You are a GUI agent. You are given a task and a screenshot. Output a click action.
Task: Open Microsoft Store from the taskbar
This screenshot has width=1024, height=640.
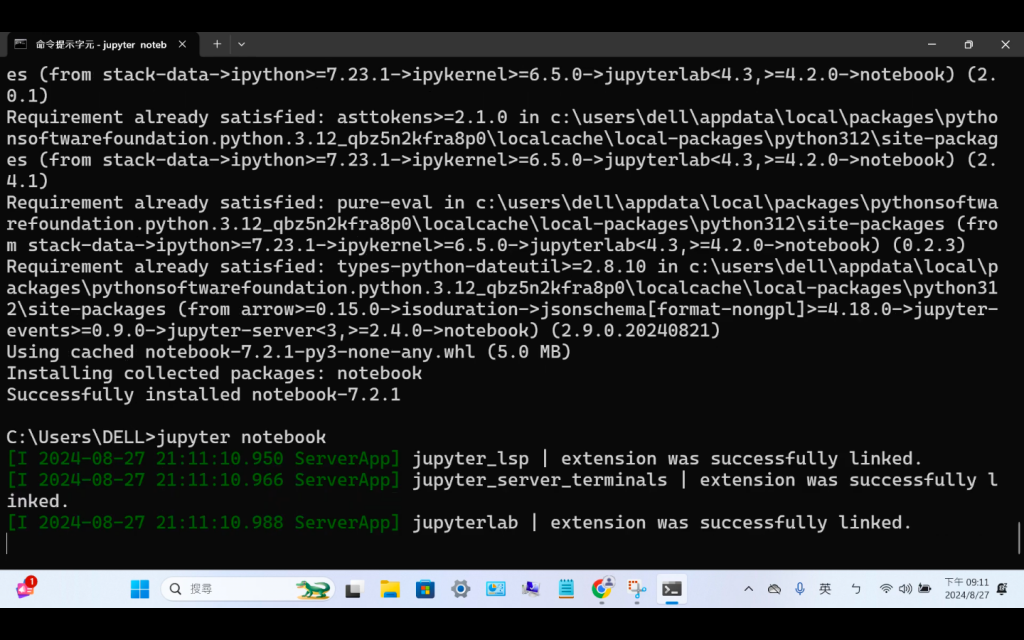pos(425,589)
